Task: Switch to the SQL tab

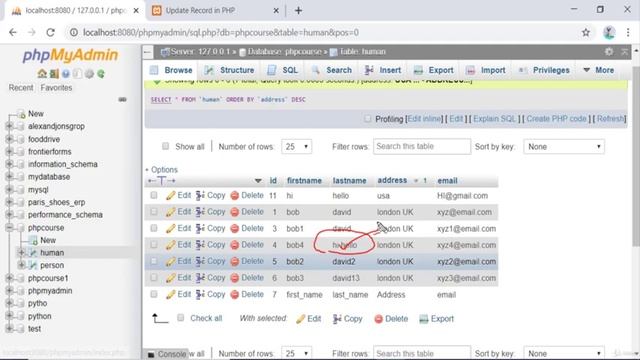Action: pyautogui.click(x=282, y=70)
